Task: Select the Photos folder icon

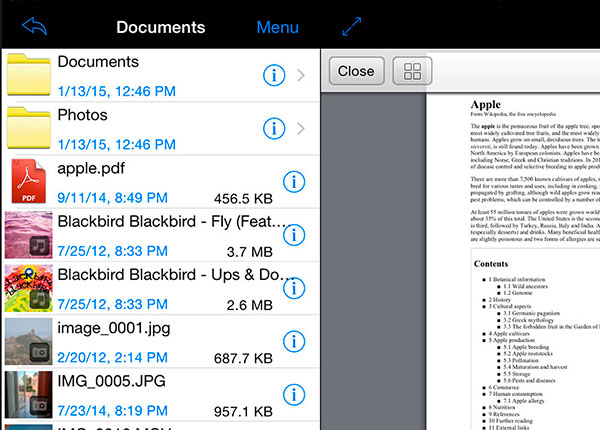Action: point(28,128)
